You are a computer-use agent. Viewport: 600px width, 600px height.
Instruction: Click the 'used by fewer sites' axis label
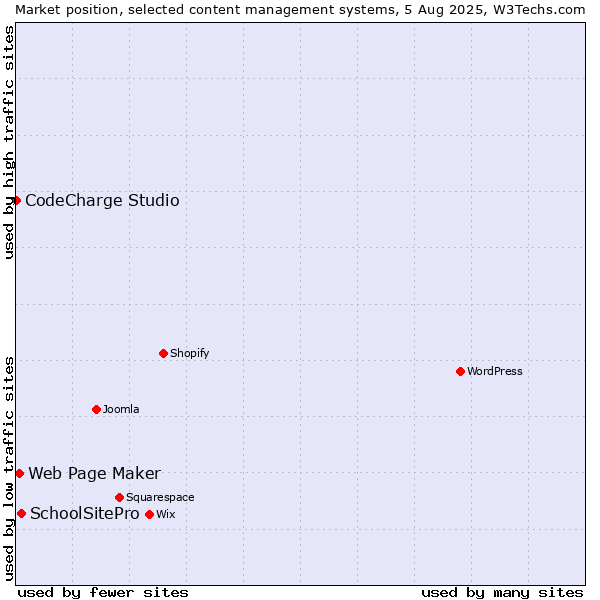tap(103, 593)
